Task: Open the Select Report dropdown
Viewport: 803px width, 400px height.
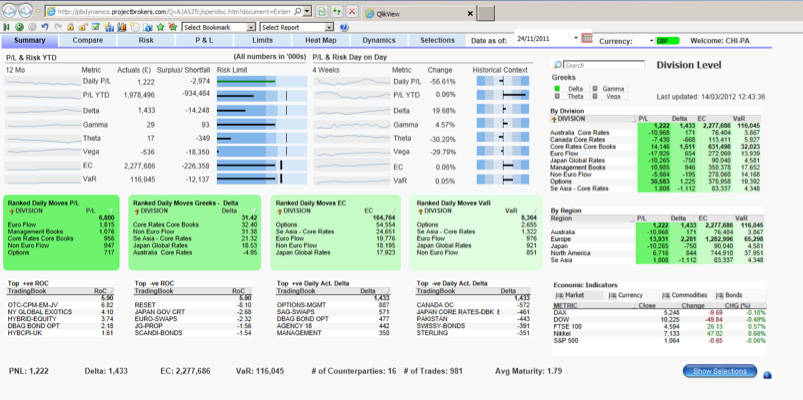Action: (x=329, y=28)
